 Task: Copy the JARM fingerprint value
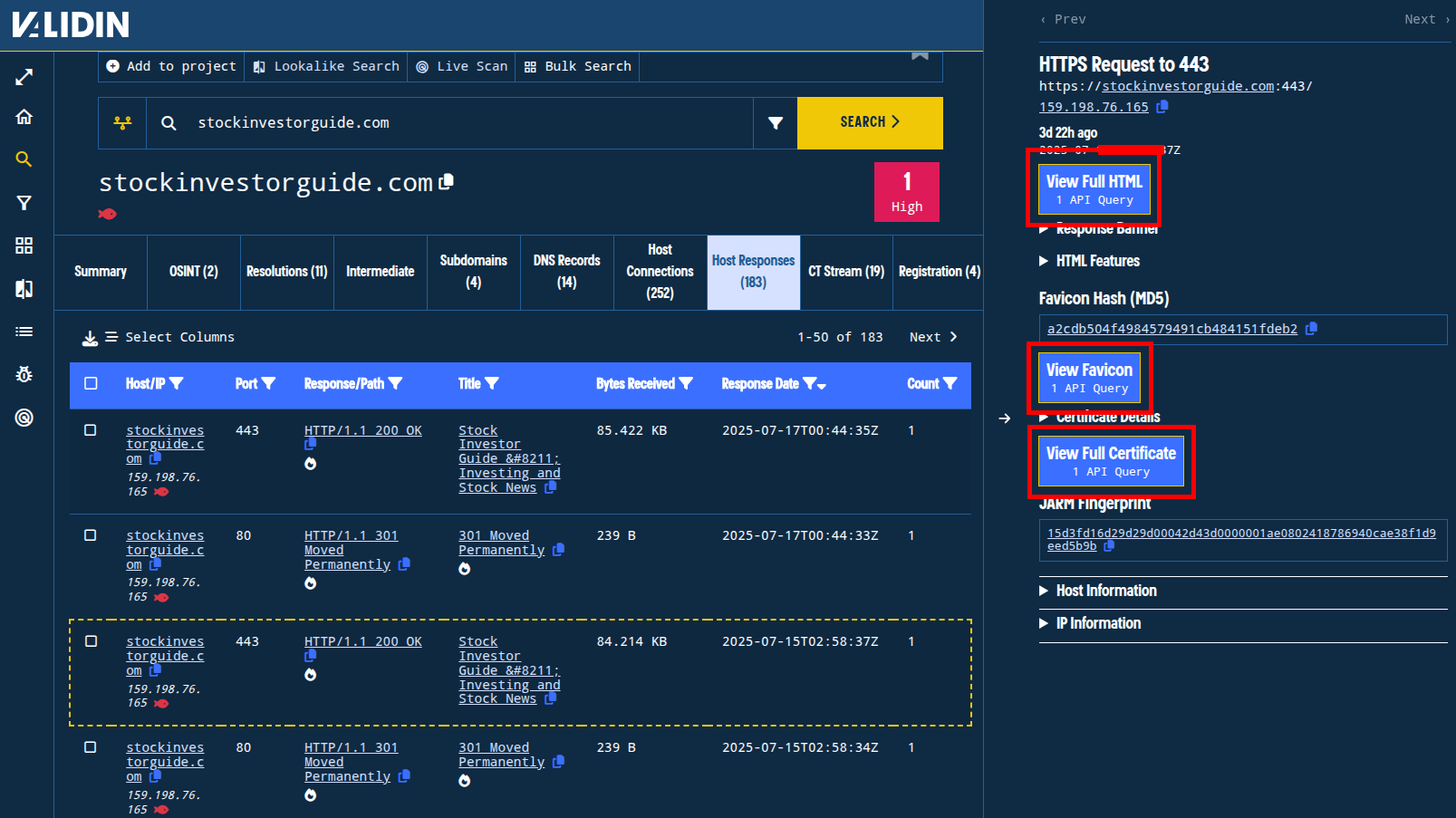(1109, 546)
